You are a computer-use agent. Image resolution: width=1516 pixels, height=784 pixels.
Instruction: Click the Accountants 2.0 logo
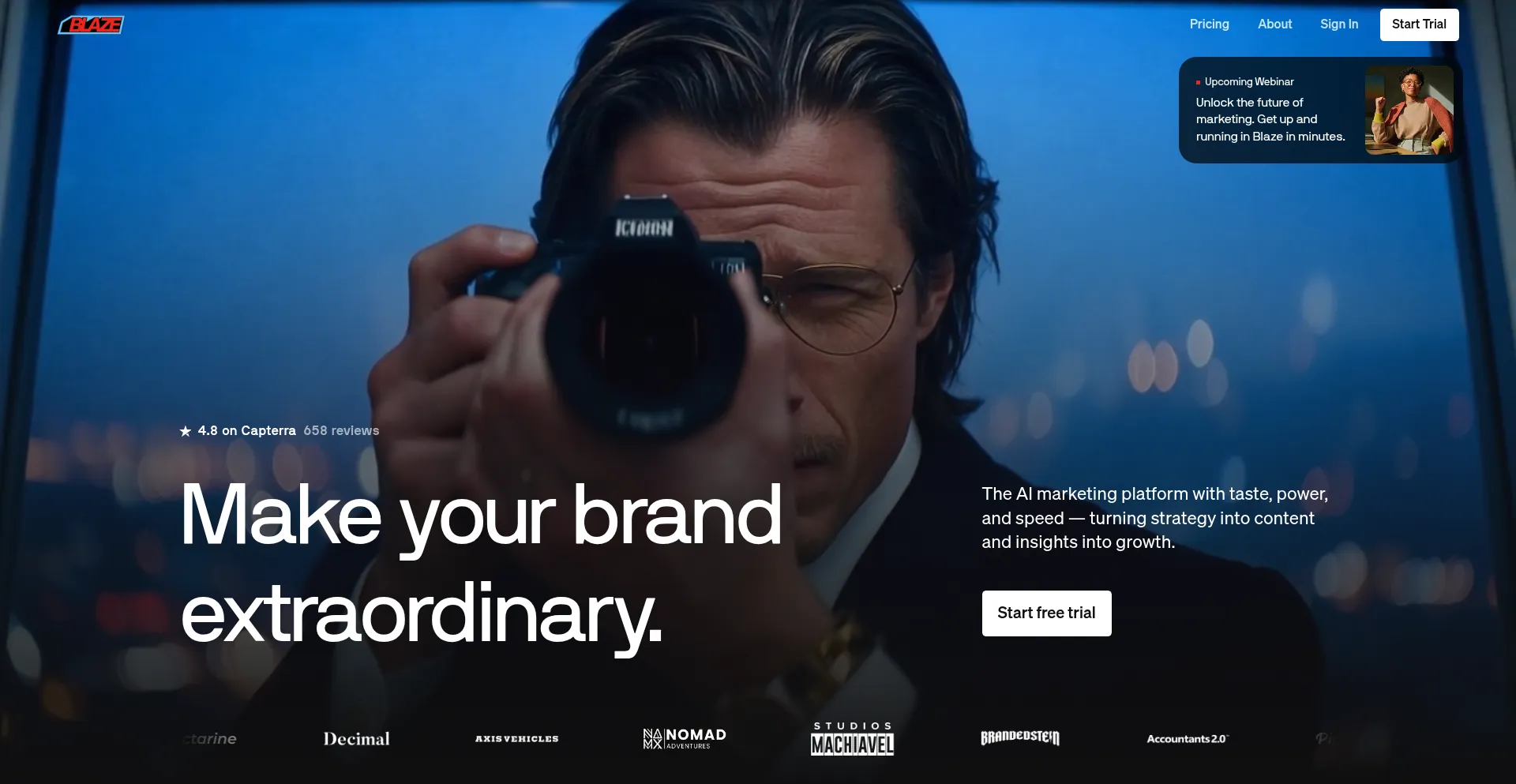click(1188, 739)
